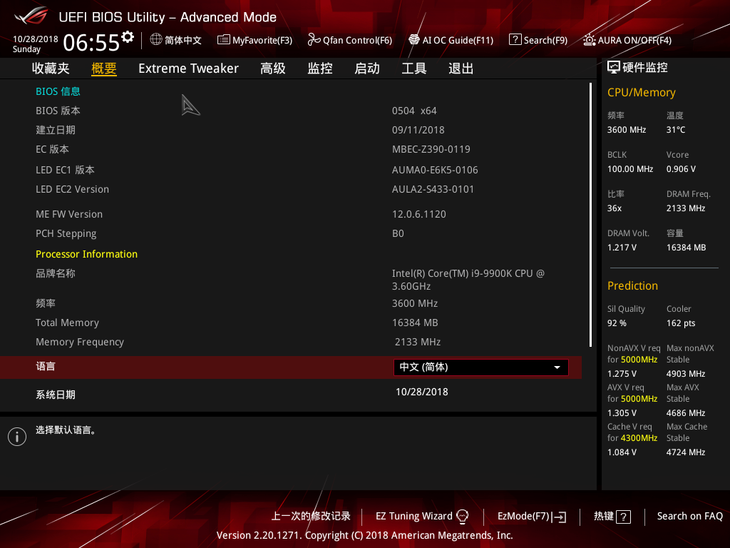Viewport: 730px width, 548px height.
Task: Open the 工具 tab
Action: [414, 68]
